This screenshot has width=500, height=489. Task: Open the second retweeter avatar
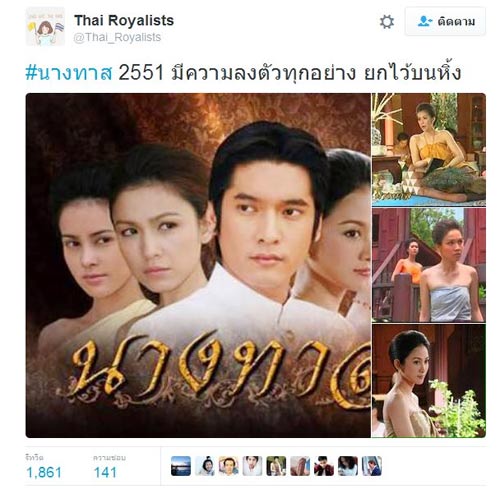tap(205, 466)
